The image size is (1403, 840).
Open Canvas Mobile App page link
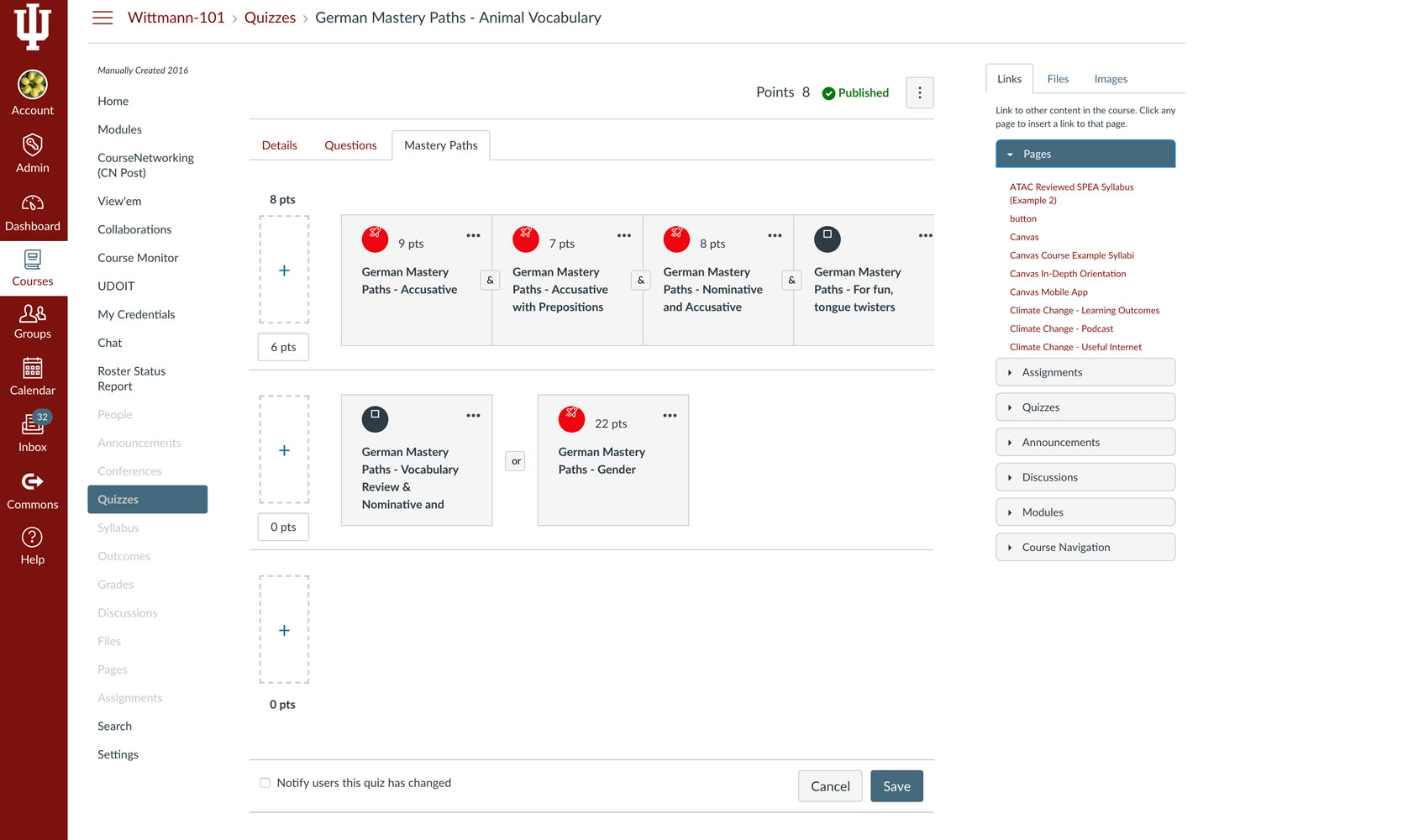1048,292
